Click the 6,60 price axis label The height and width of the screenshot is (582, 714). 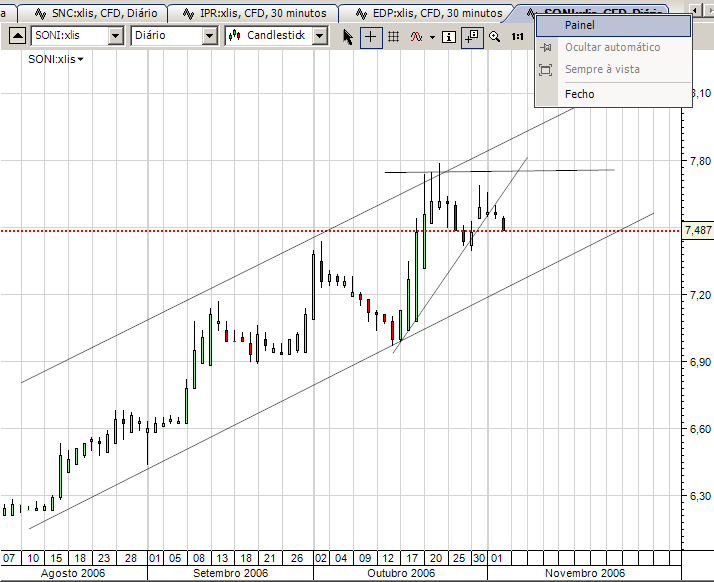[700, 429]
